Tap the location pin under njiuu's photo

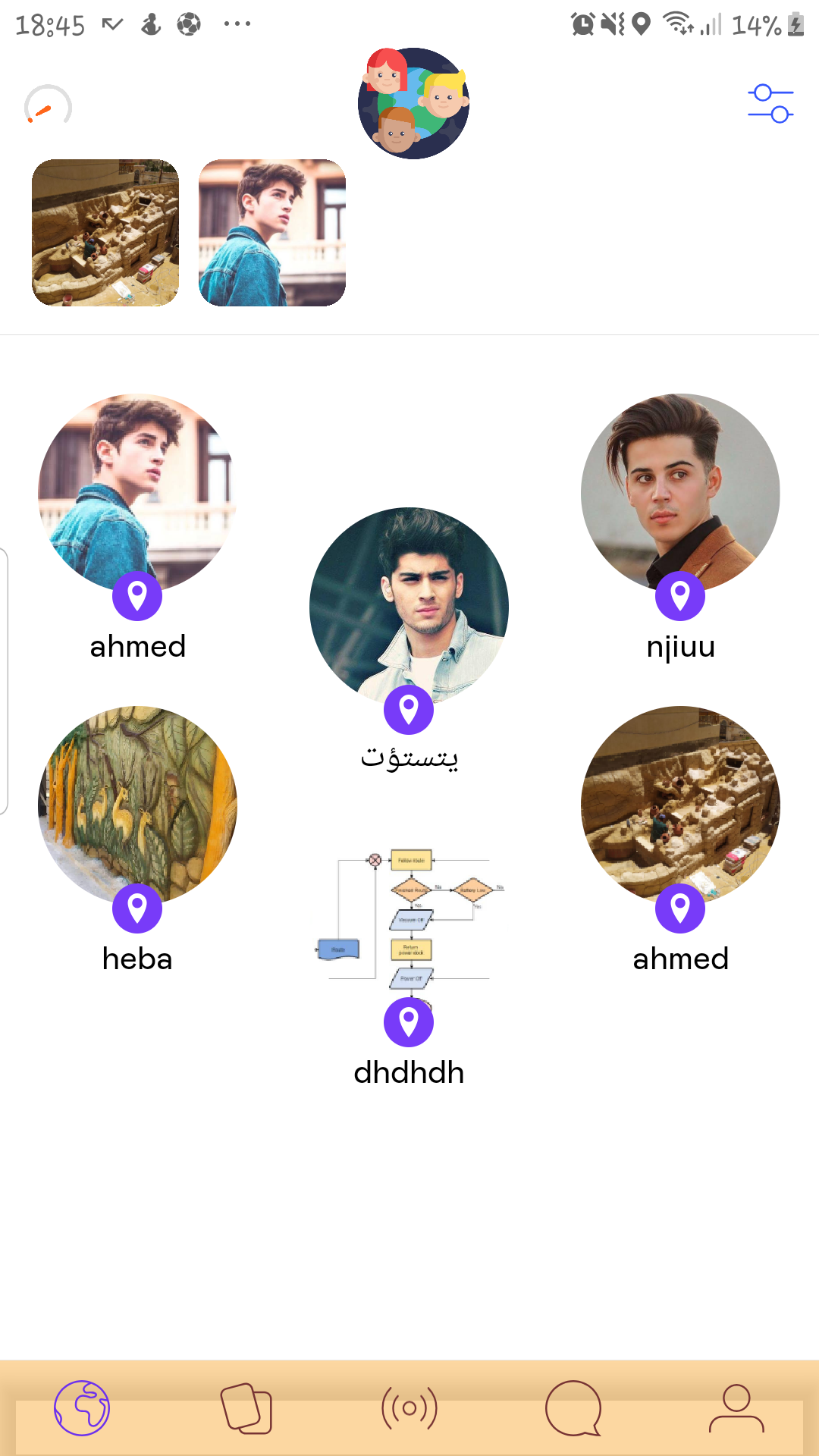pos(680,596)
